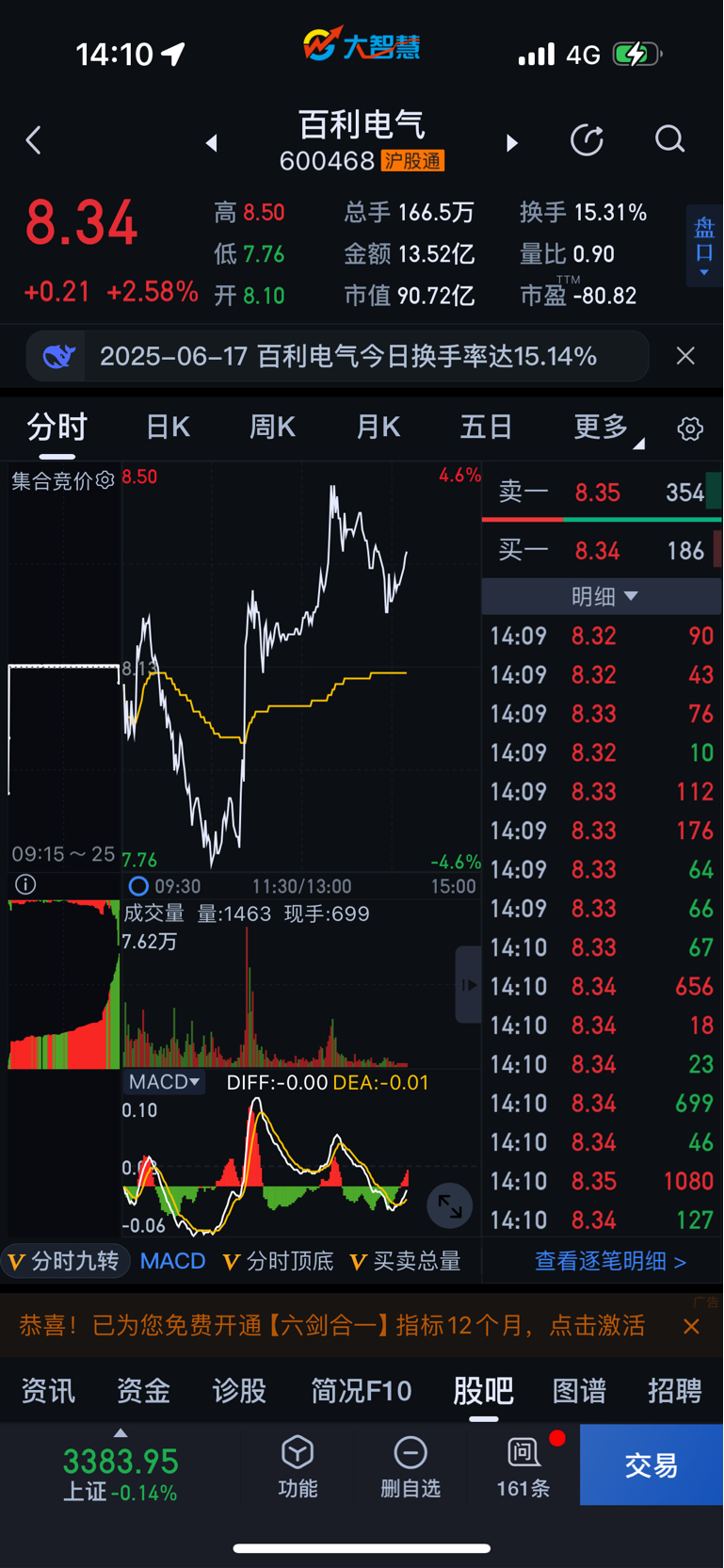Open the whale news icon banner

coord(57,356)
